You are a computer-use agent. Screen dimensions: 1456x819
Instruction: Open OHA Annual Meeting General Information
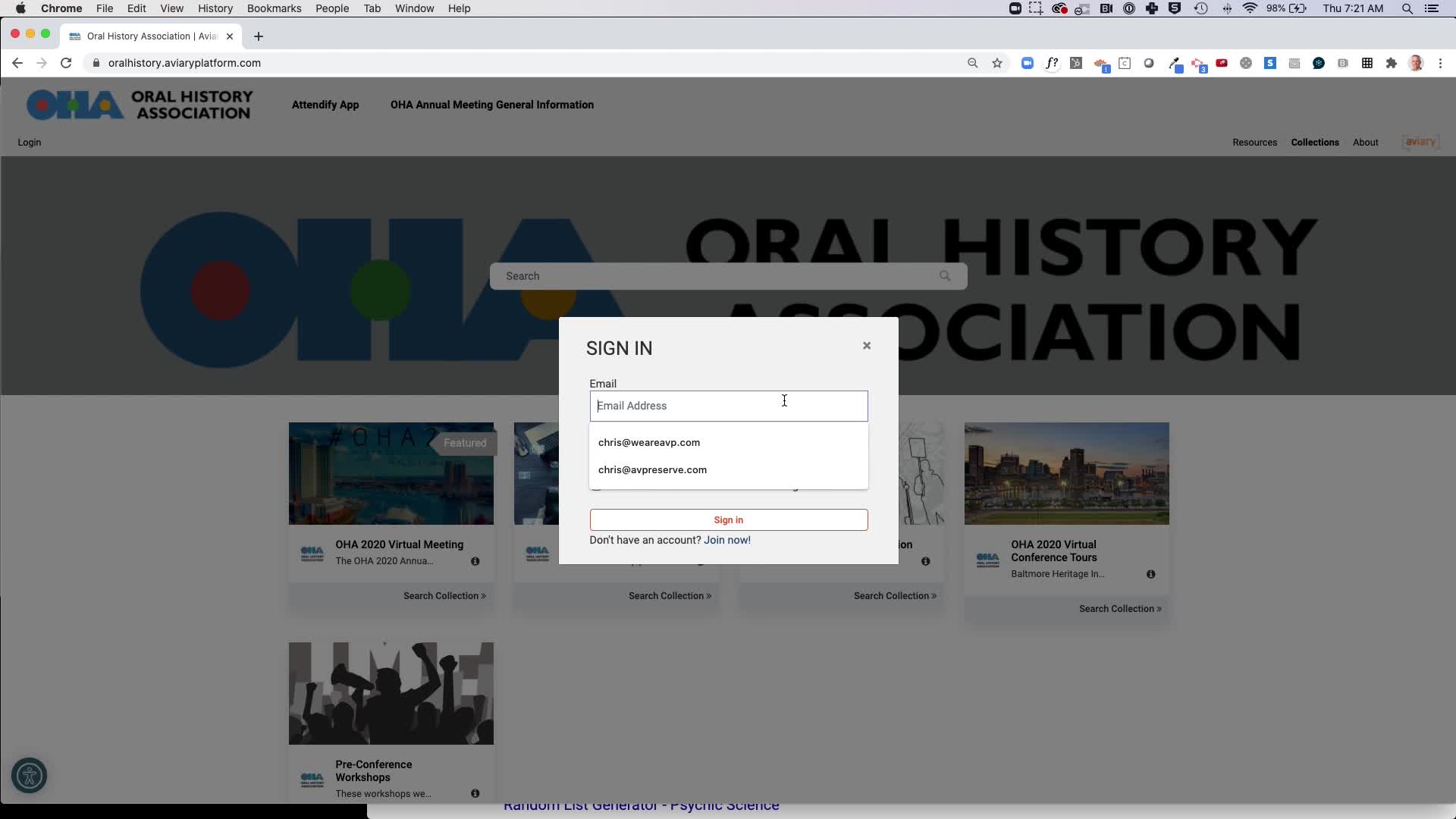click(x=492, y=105)
